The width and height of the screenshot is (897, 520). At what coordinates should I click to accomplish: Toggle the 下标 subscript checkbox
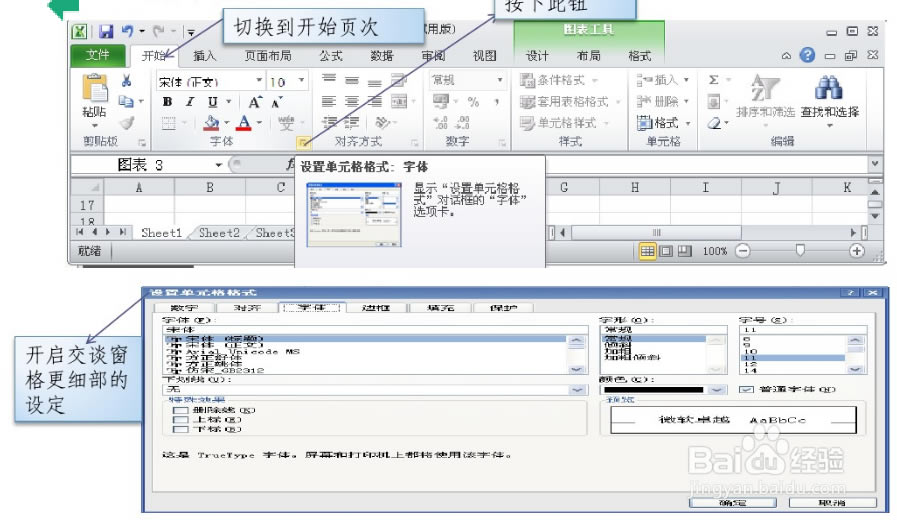point(180,429)
